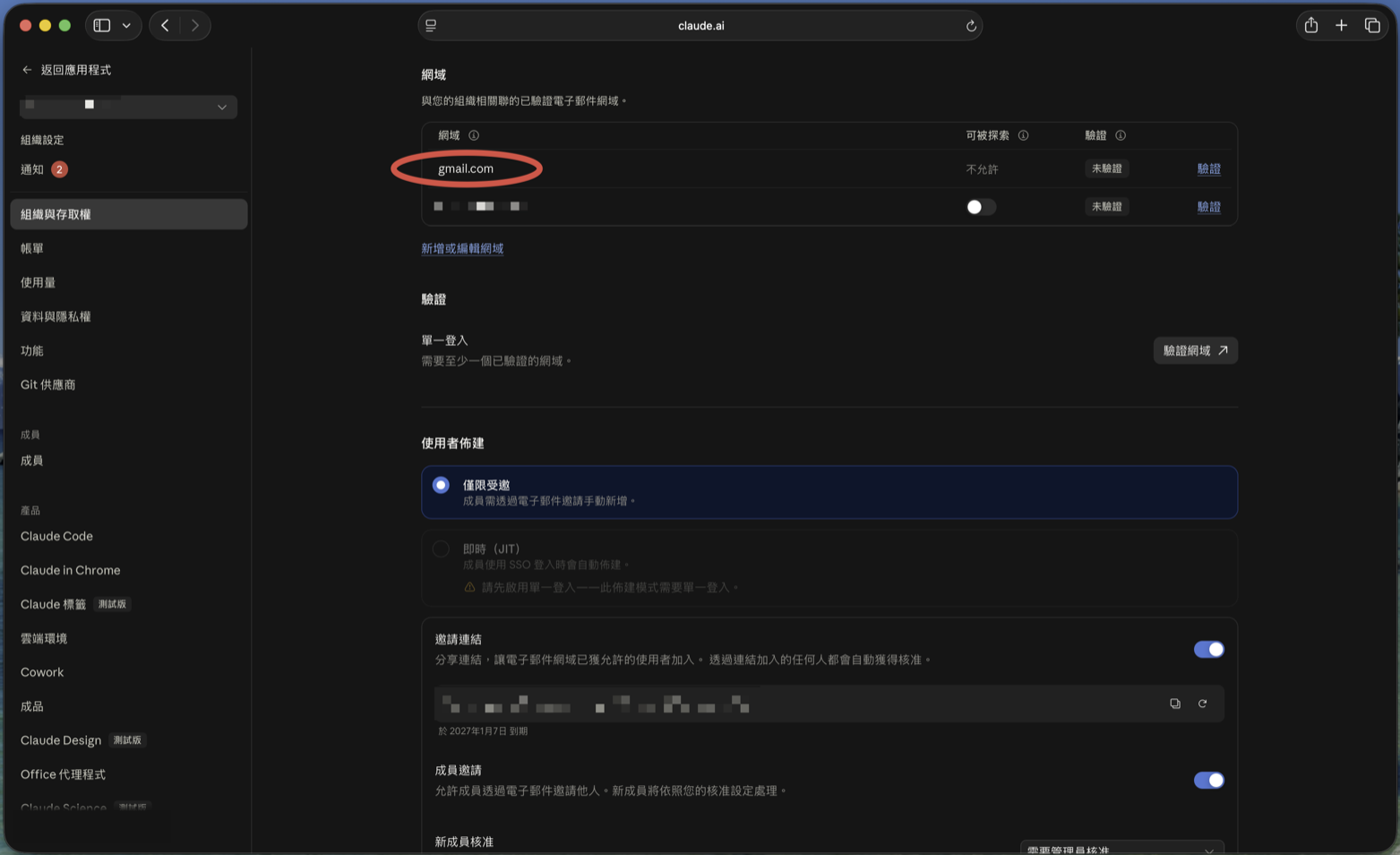
Task: Click info icon next to 驗證 column header
Action: (x=1121, y=135)
